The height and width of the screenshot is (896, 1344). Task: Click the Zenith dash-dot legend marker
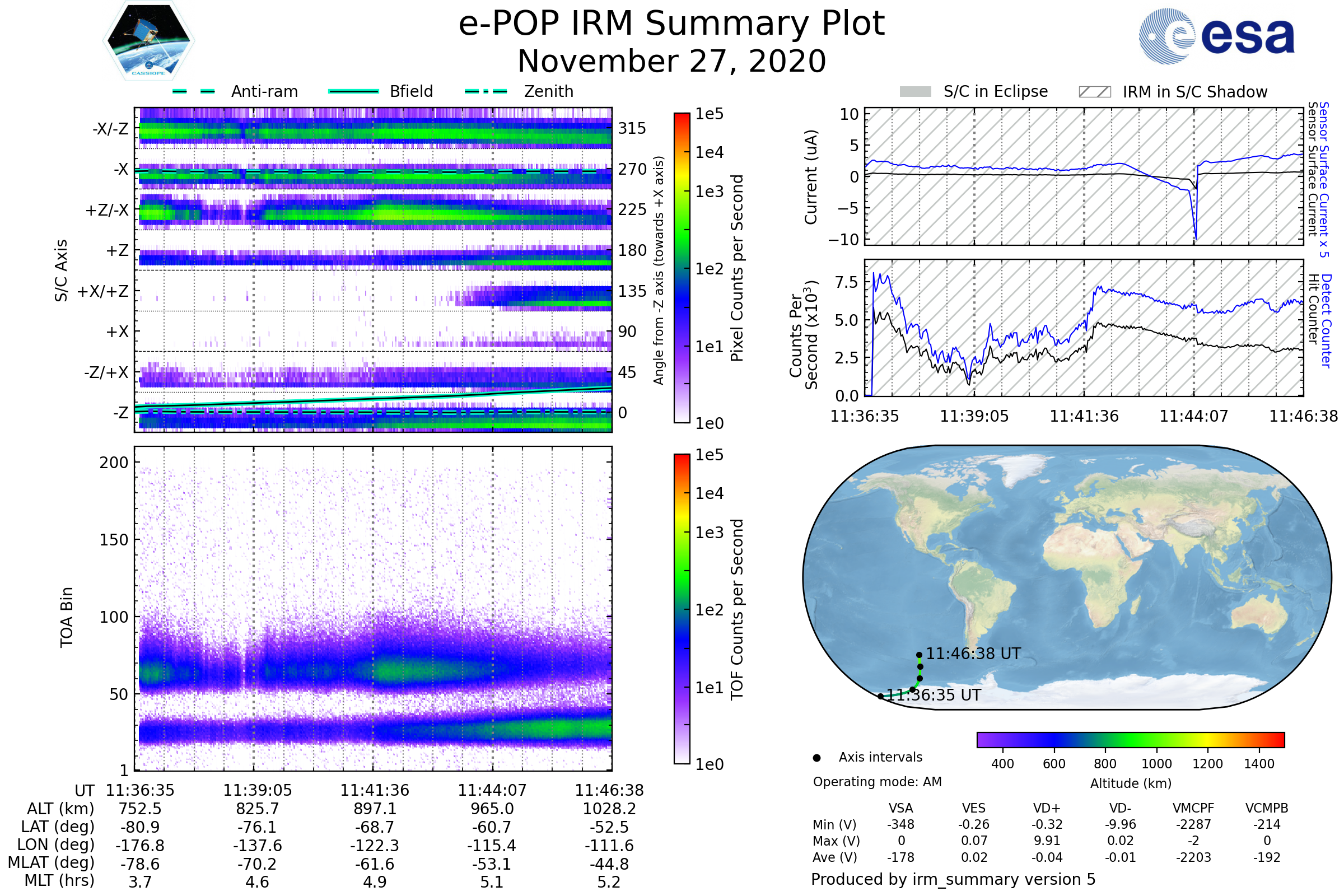click(x=486, y=91)
